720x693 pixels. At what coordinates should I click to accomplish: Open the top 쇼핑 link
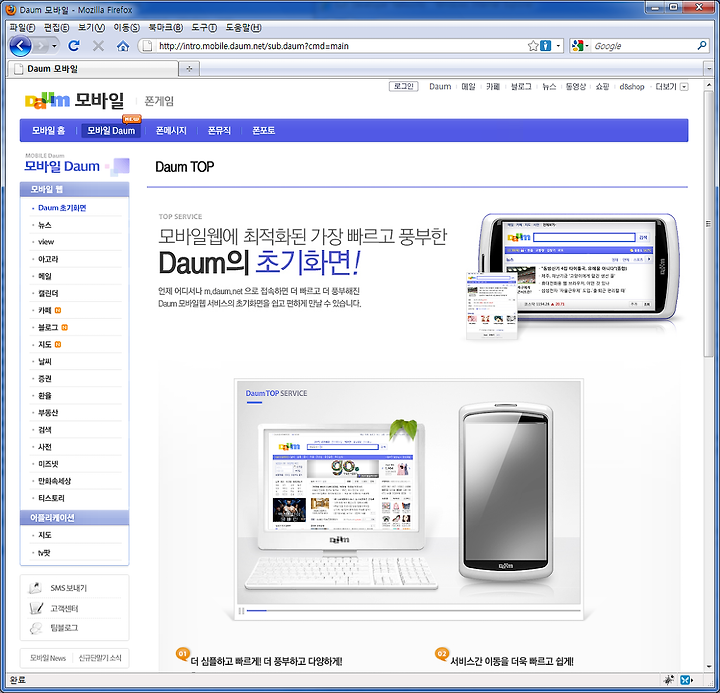602,86
